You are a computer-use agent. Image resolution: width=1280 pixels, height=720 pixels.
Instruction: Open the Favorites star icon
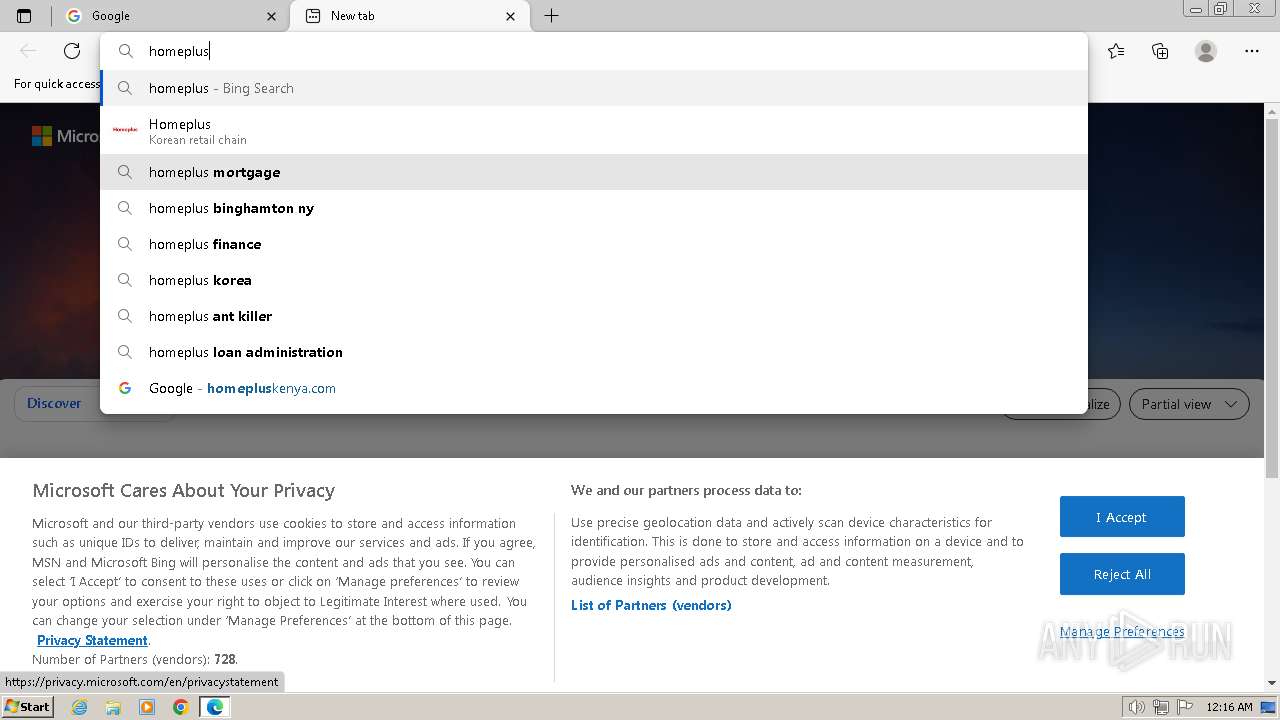point(1116,51)
